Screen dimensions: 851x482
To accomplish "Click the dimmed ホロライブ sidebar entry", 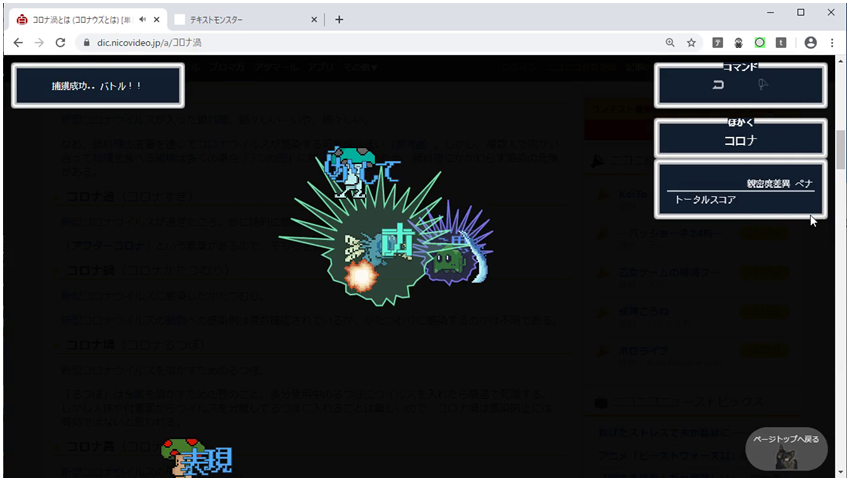I will coord(643,351).
